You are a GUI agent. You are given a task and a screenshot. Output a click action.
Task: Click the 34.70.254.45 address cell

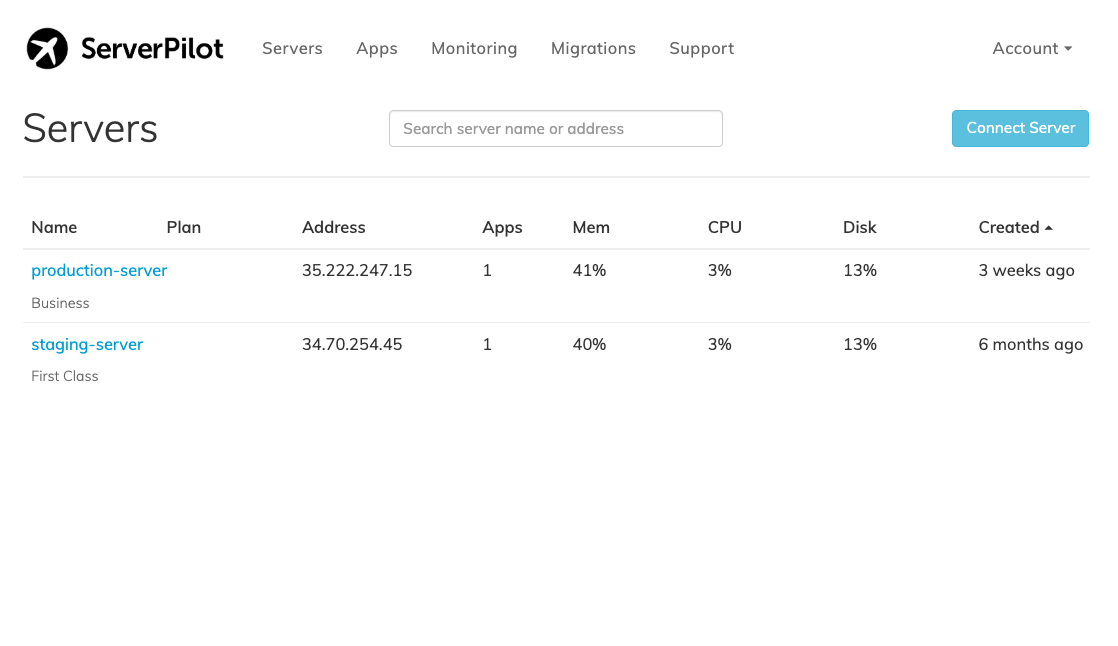click(352, 344)
